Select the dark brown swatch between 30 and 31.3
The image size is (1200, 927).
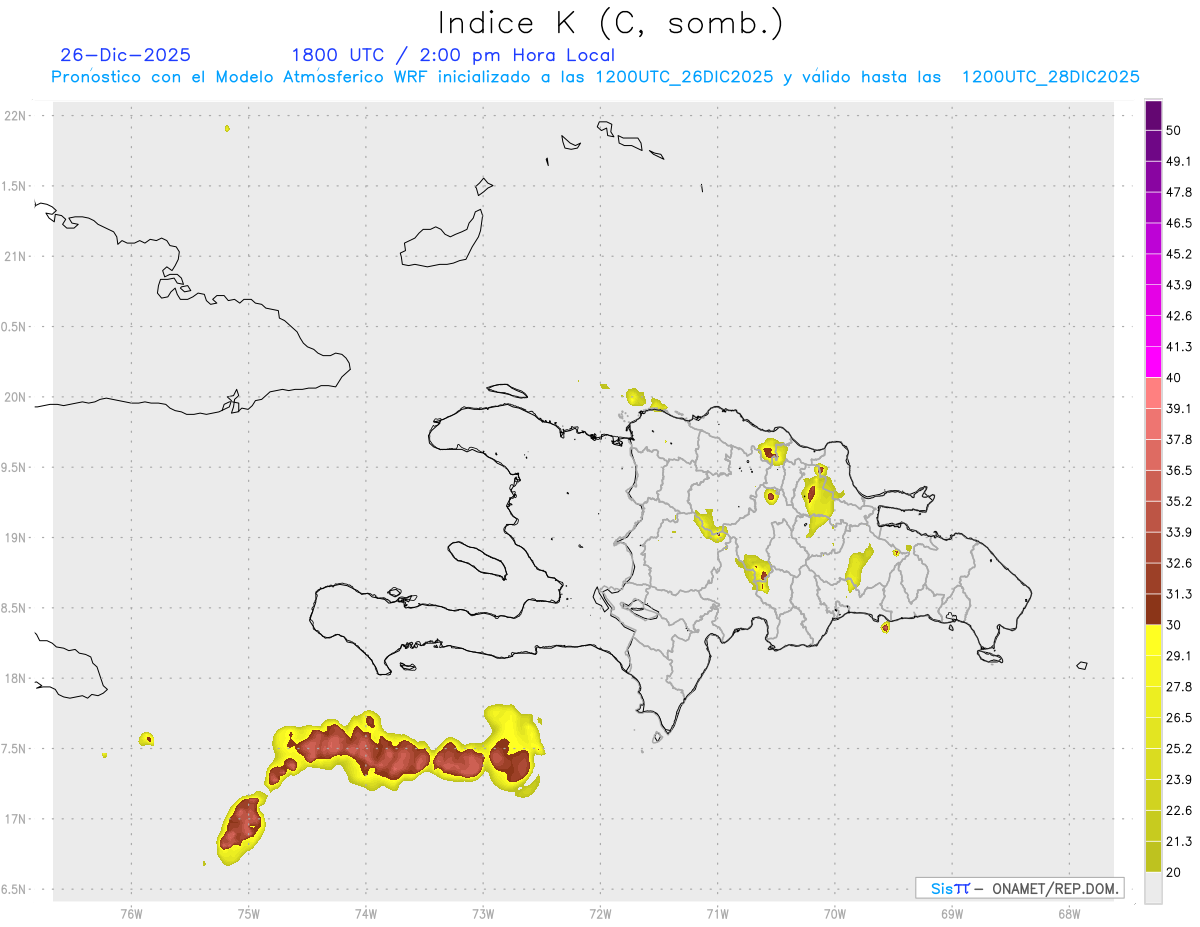(x=1153, y=609)
